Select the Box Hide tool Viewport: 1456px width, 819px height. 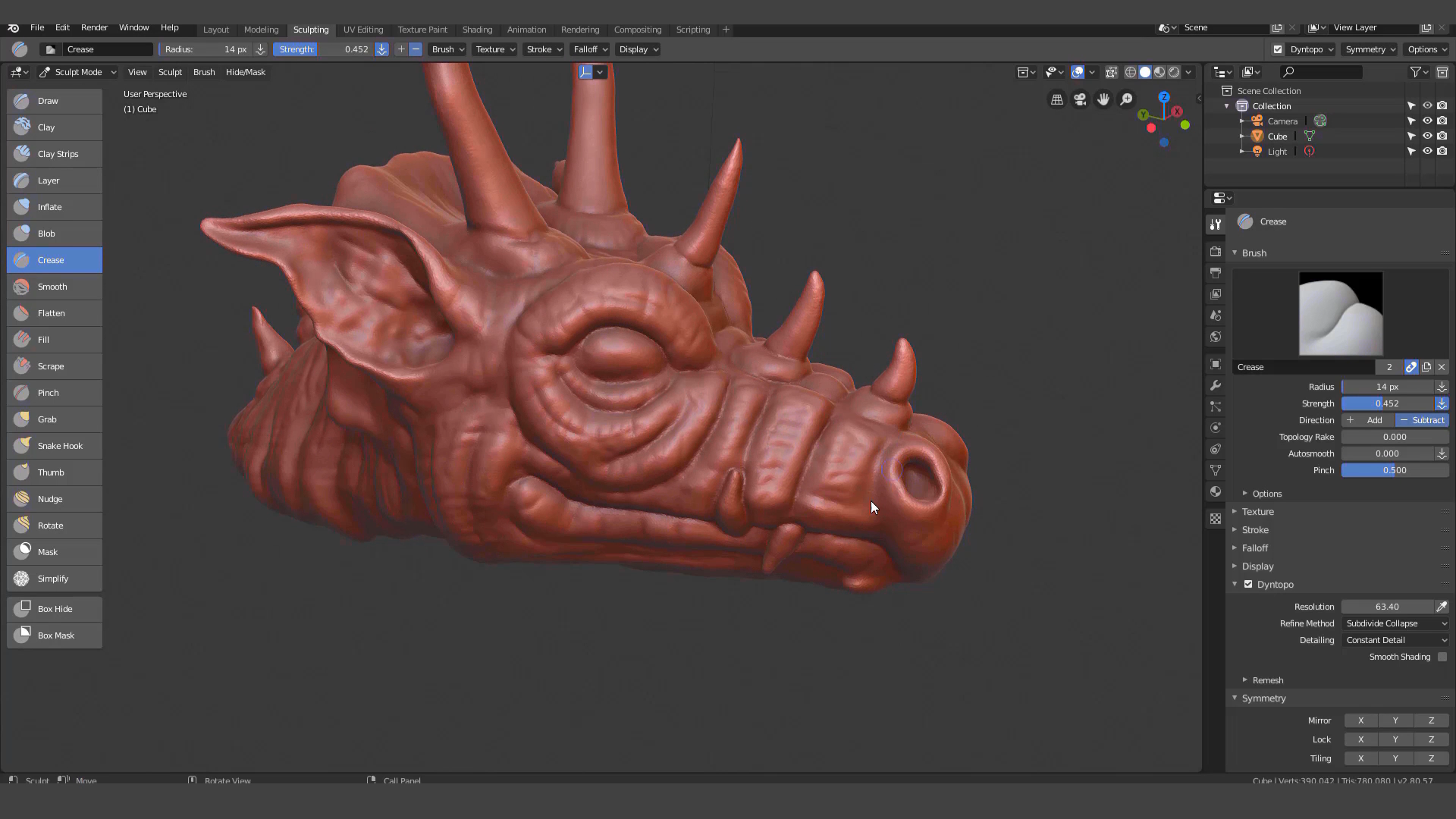click(x=55, y=609)
